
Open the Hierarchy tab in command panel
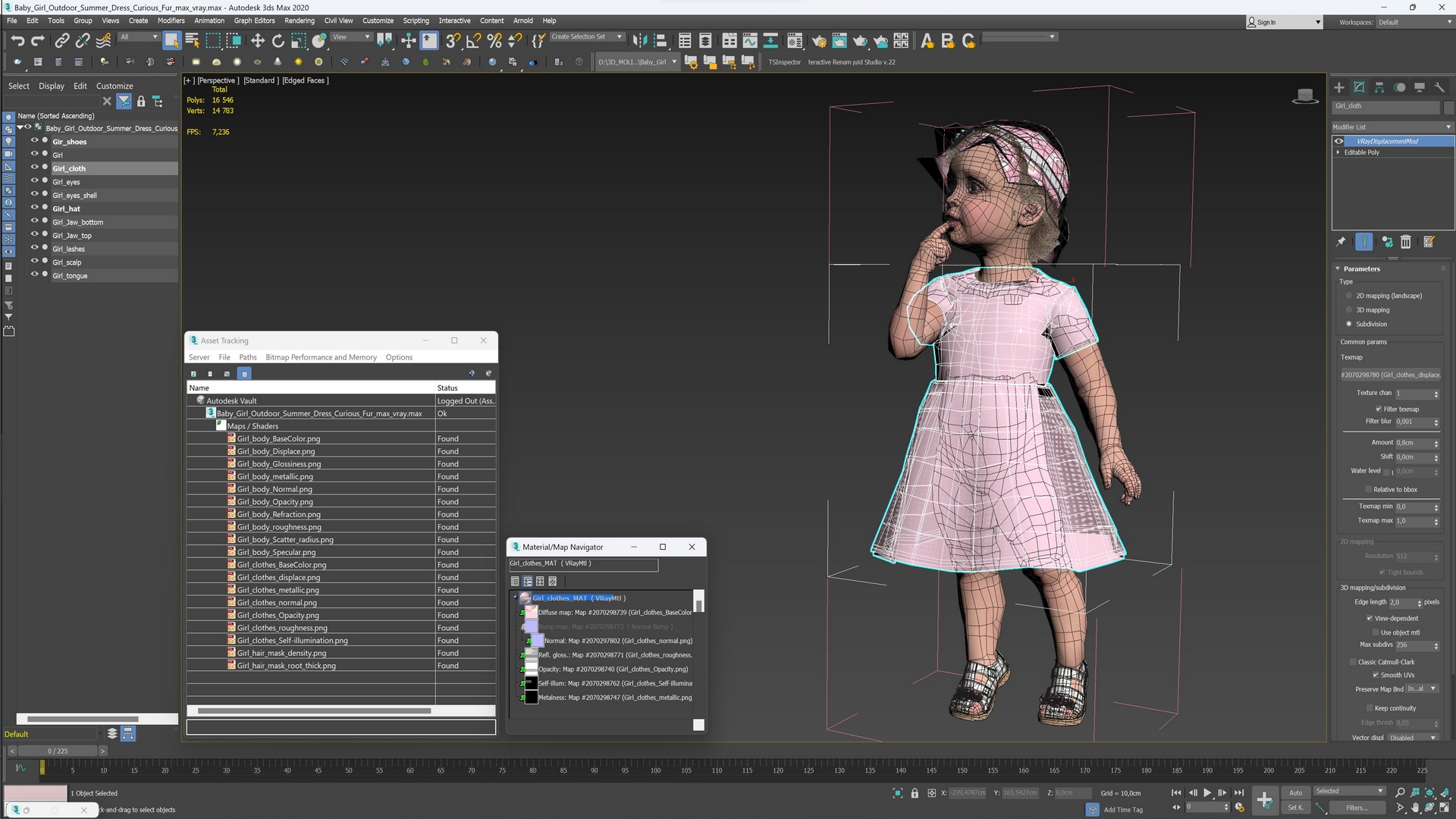click(x=1379, y=87)
